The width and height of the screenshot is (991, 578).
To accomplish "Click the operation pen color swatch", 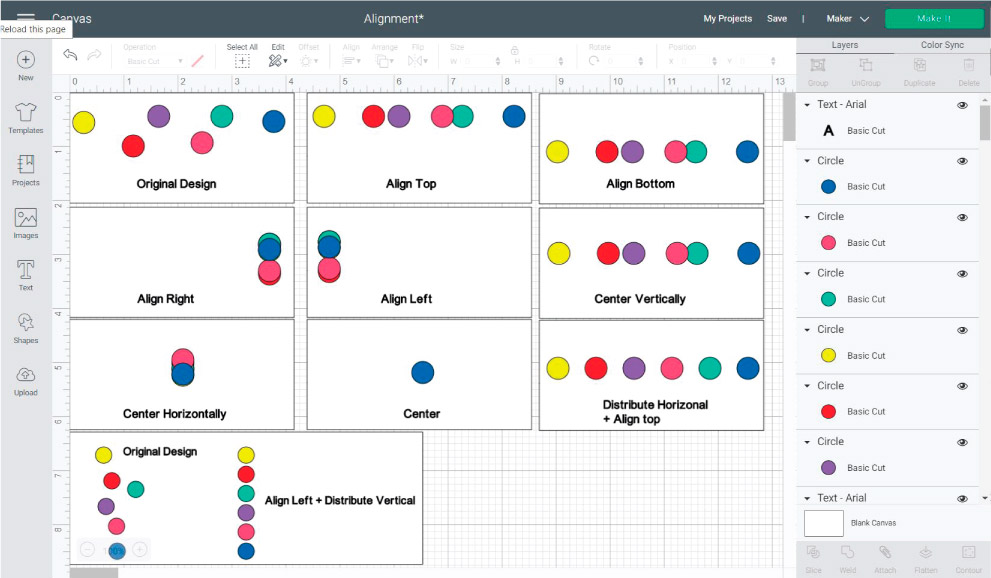I will [197, 61].
